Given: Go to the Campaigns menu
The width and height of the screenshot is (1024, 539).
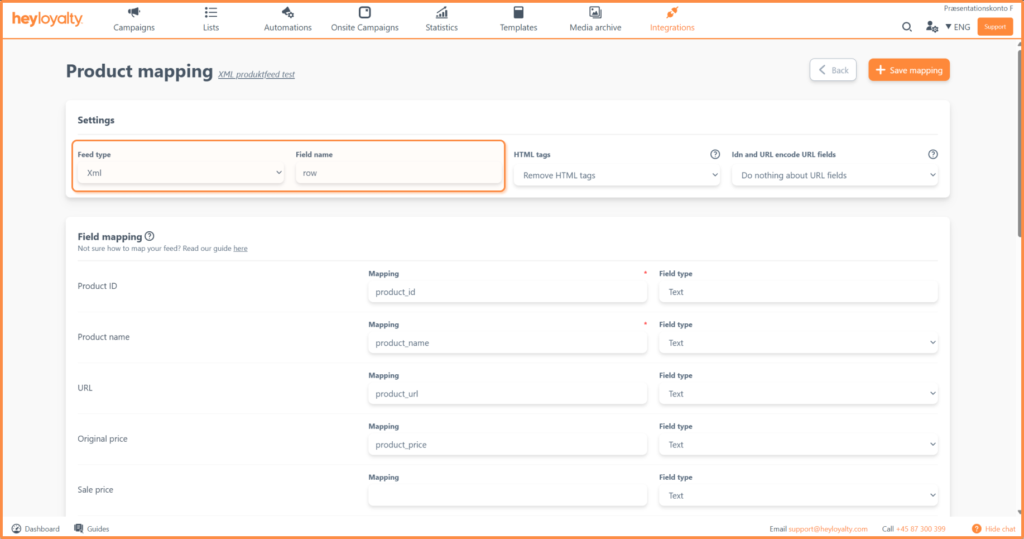Looking at the screenshot, I should click(134, 19).
